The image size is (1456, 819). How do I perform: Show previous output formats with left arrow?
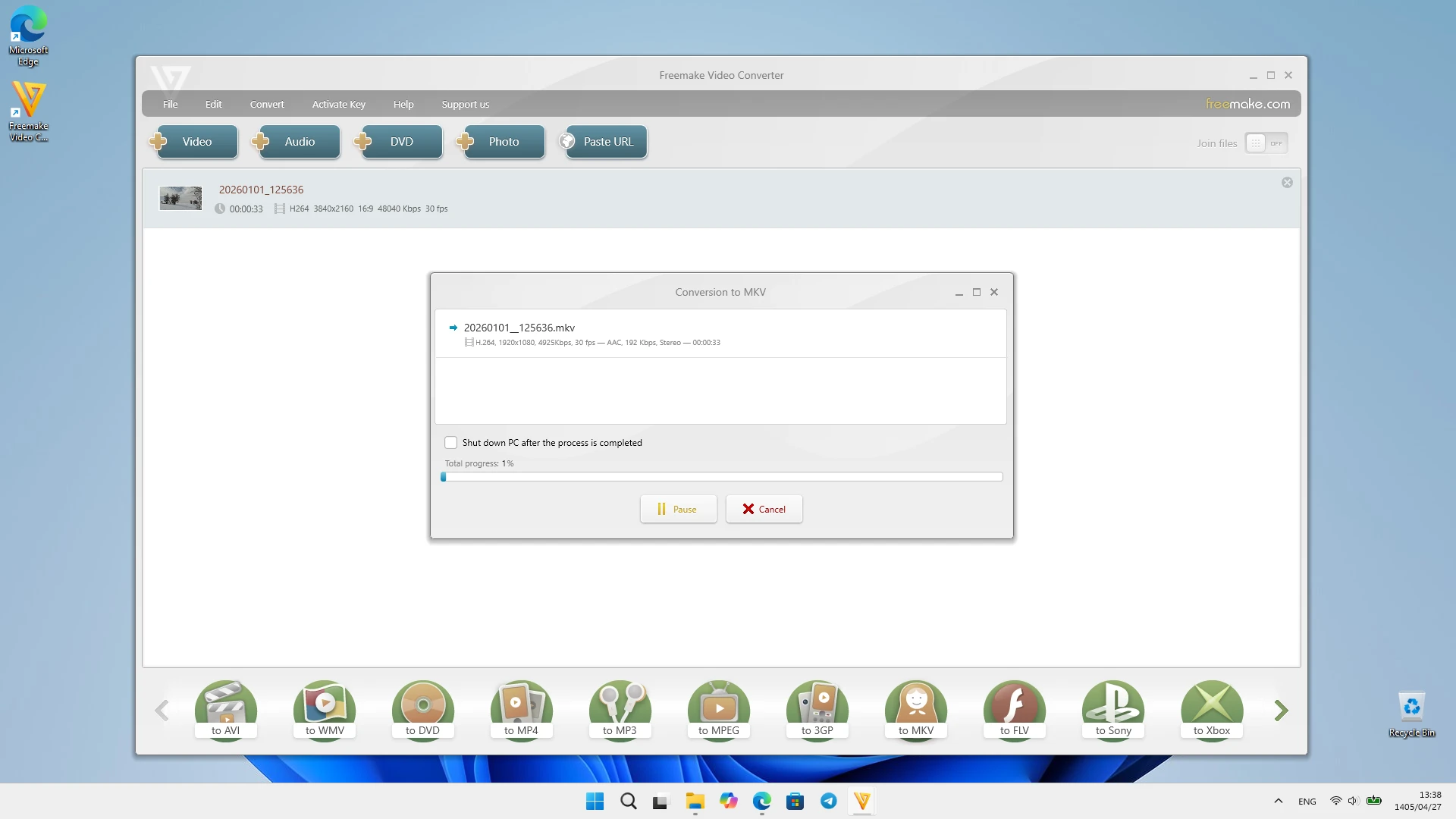(x=162, y=711)
